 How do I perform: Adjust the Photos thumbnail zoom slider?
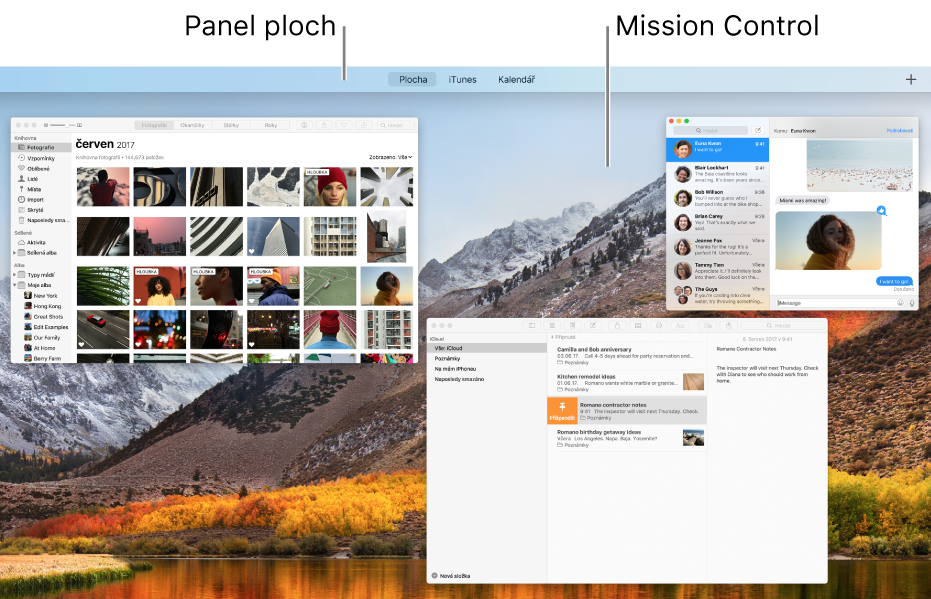tap(62, 125)
